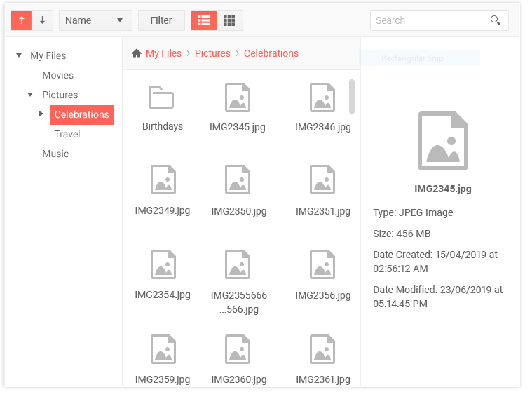The width and height of the screenshot is (529, 396).
Task: Click the large preview image thumbnail
Action: click(x=443, y=141)
